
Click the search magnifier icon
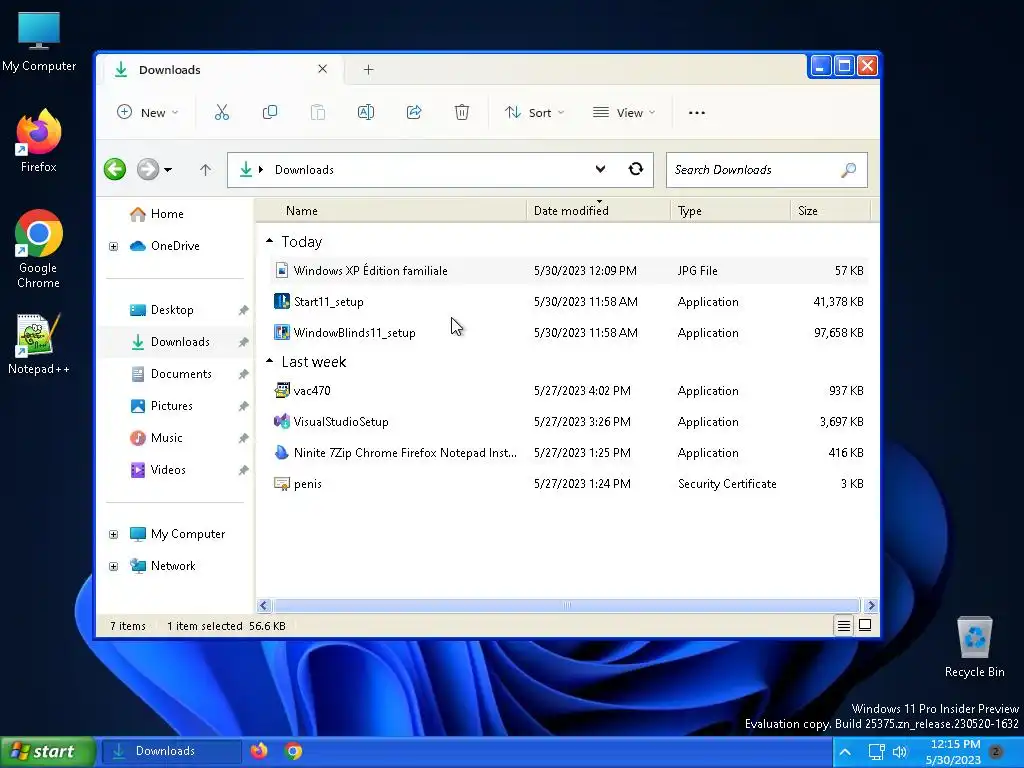point(848,170)
